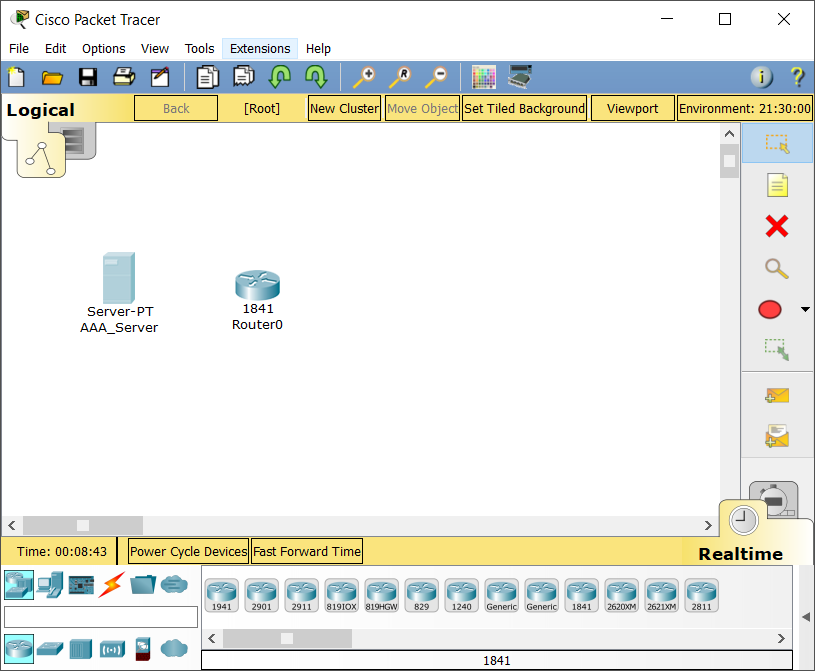Click Fast Forward Time

click(x=307, y=551)
